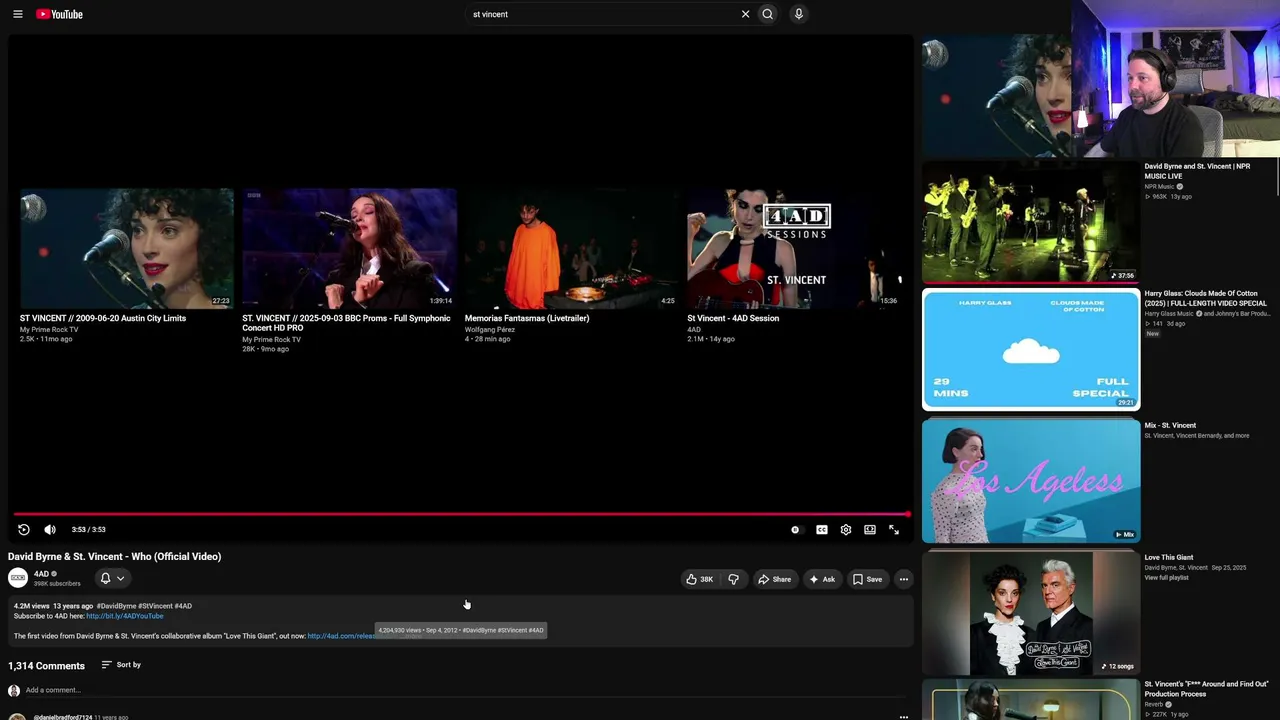Click the 'St VINCENT // 2009-06-20 Austin City Limits' title
The height and width of the screenshot is (720, 1280).
(103, 318)
